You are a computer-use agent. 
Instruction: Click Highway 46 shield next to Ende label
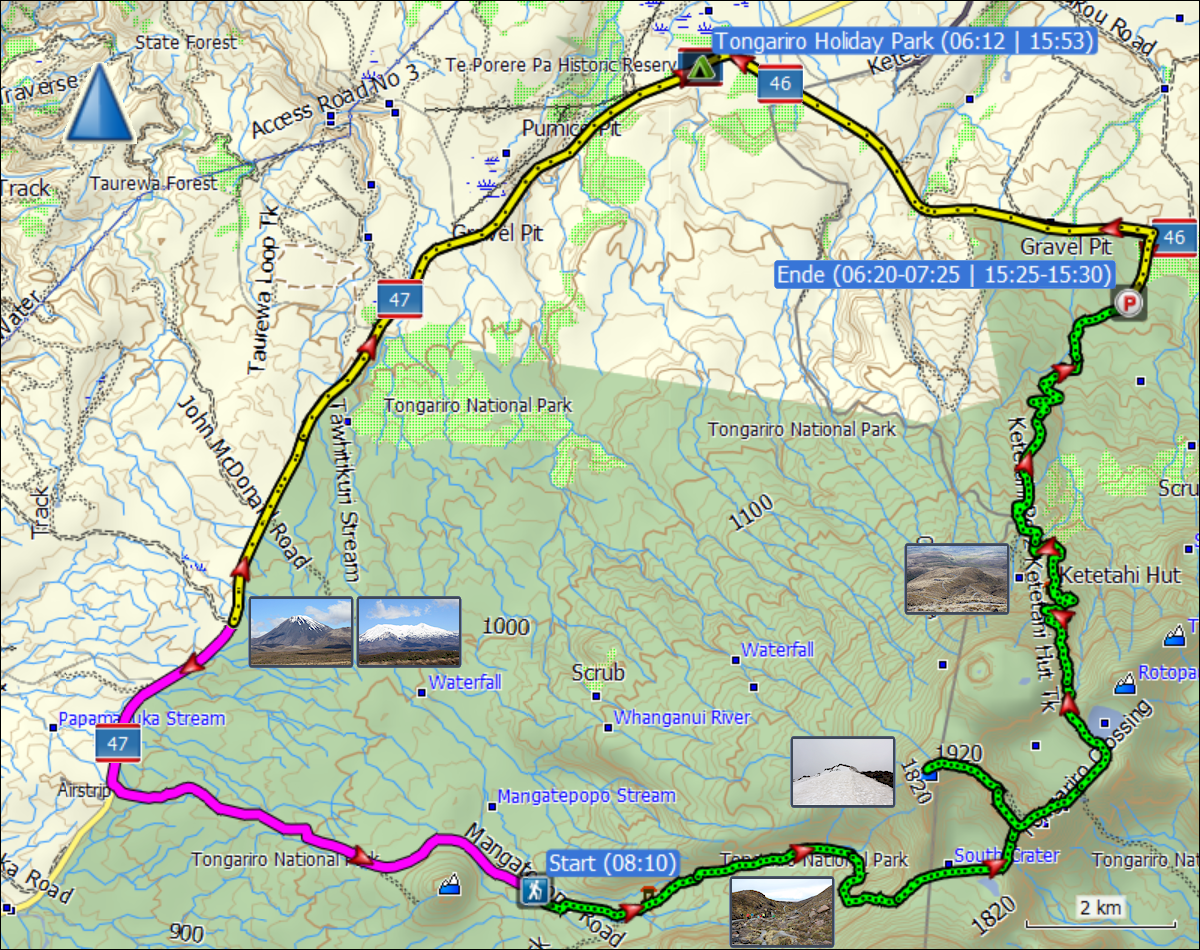coord(1174,237)
